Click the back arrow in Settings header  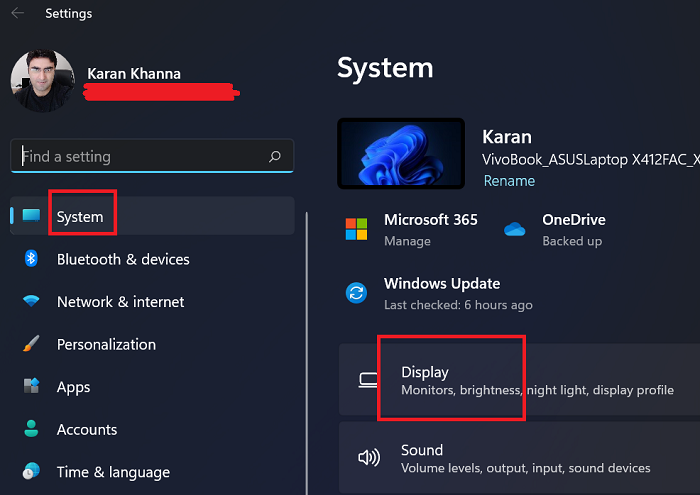pos(18,14)
